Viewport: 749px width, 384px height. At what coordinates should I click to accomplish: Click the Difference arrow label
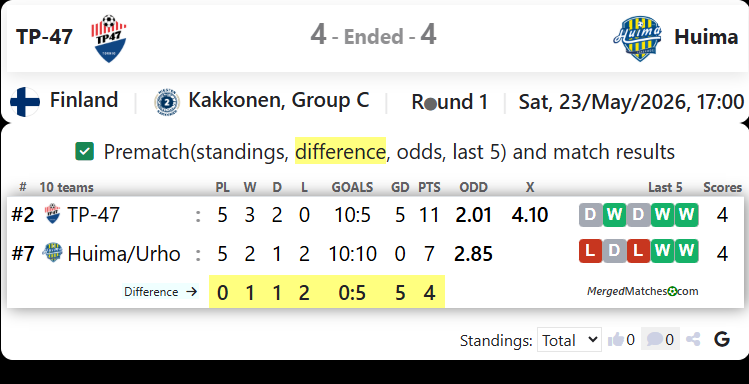160,292
